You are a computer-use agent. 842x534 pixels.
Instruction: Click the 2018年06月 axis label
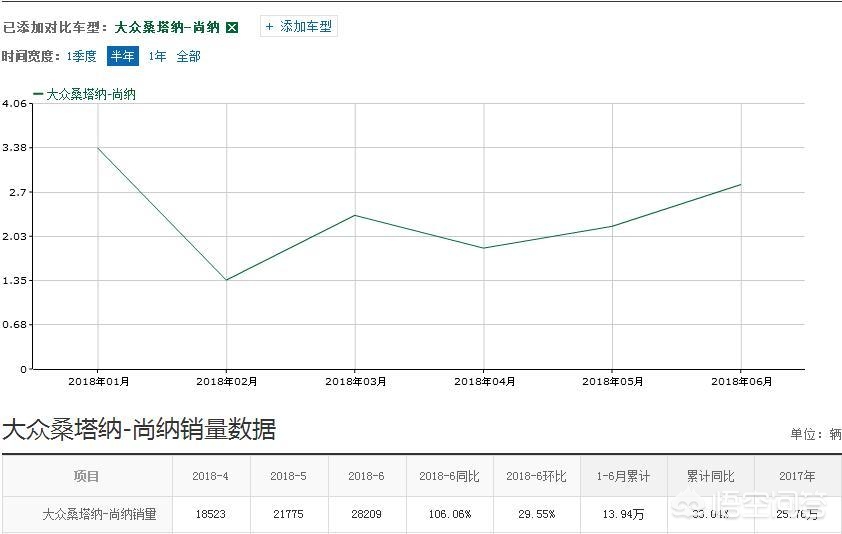[742, 381]
